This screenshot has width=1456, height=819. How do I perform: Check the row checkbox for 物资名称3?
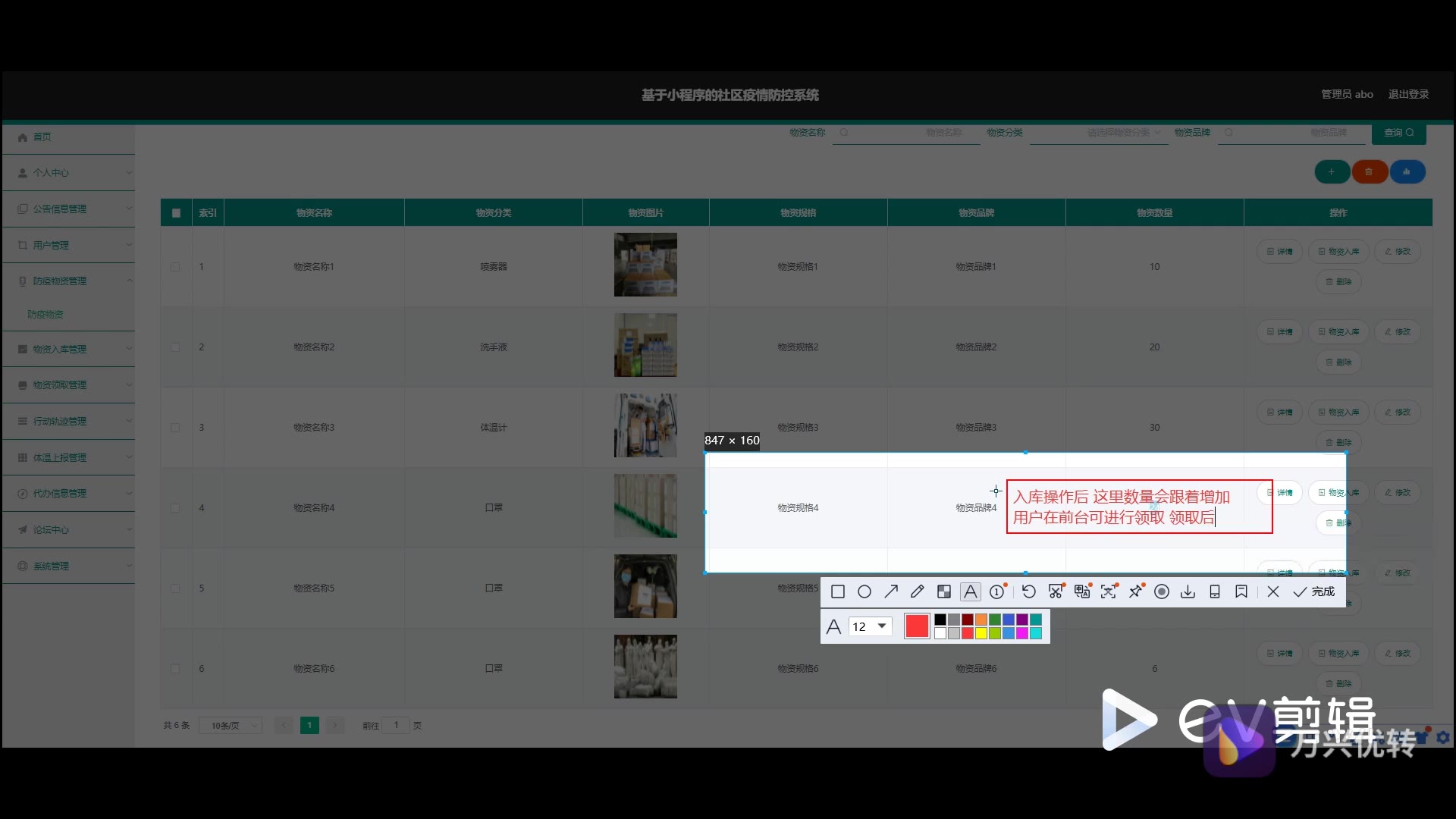175,428
